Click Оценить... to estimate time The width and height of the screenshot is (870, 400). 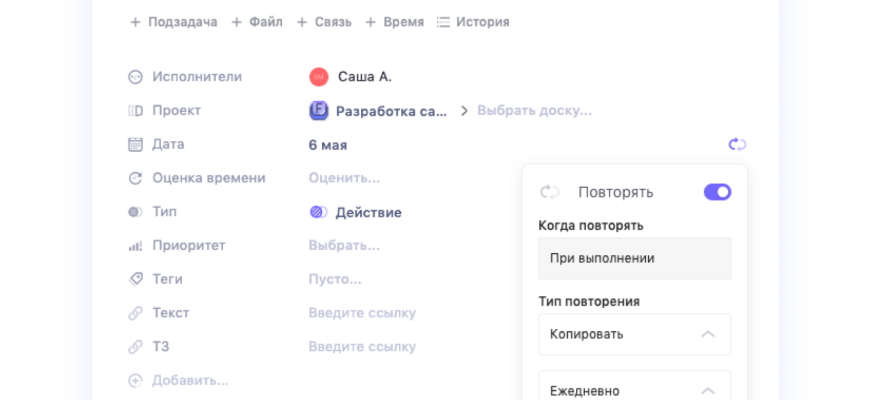pyautogui.click(x=344, y=179)
